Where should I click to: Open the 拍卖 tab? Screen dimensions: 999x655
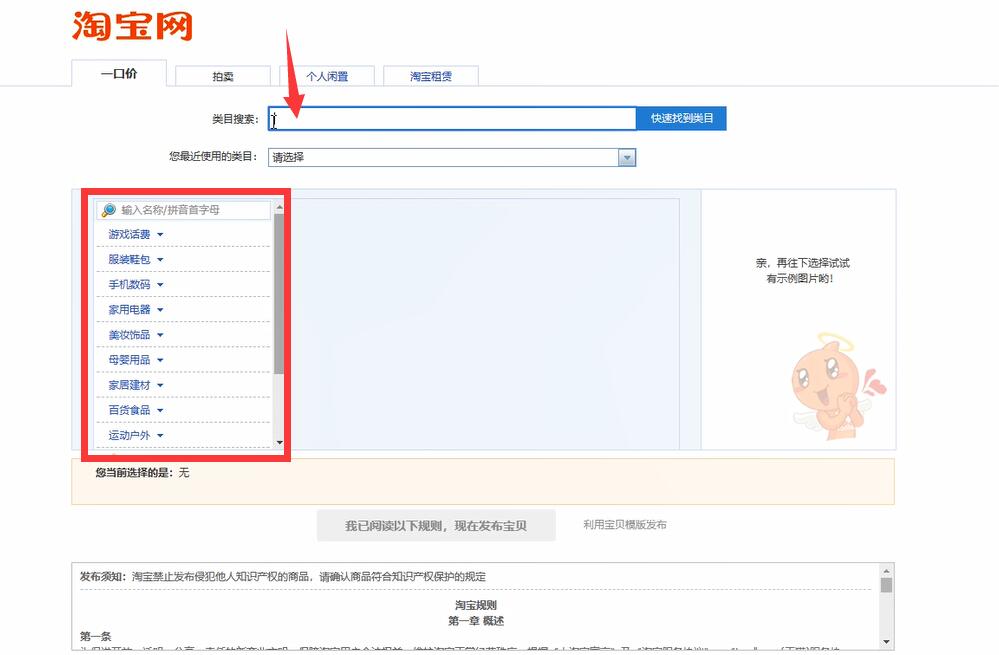tap(222, 76)
